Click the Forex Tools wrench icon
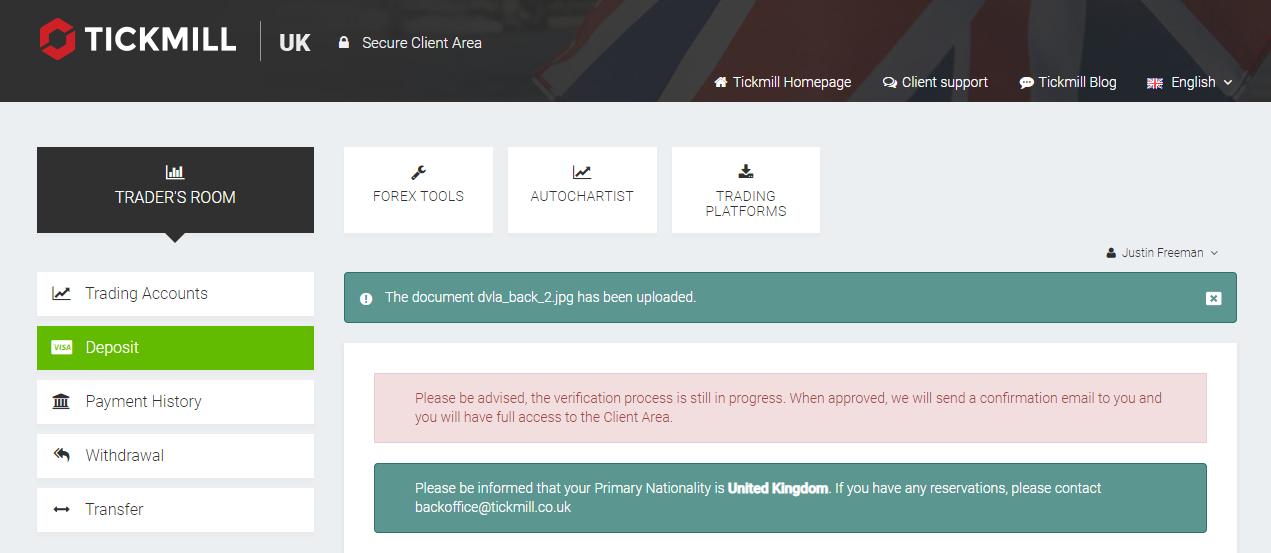The width and height of the screenshot is (1271, 553). [418, 172]
